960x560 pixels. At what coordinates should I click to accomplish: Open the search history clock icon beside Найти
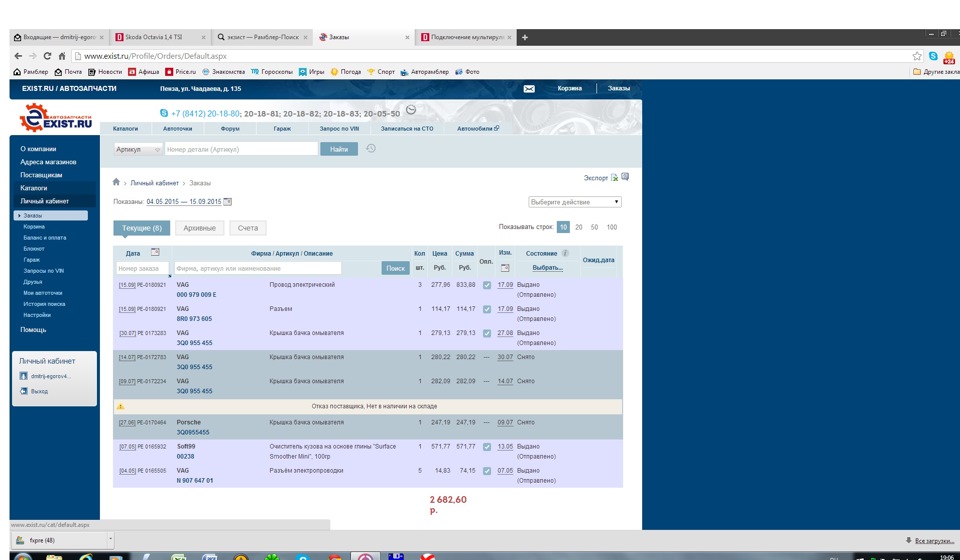click(370, 148)
